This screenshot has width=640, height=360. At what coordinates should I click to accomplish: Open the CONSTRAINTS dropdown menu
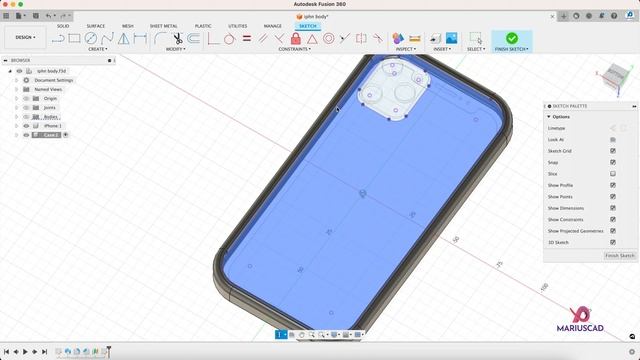pyautogui.click(x=295, y=49)
